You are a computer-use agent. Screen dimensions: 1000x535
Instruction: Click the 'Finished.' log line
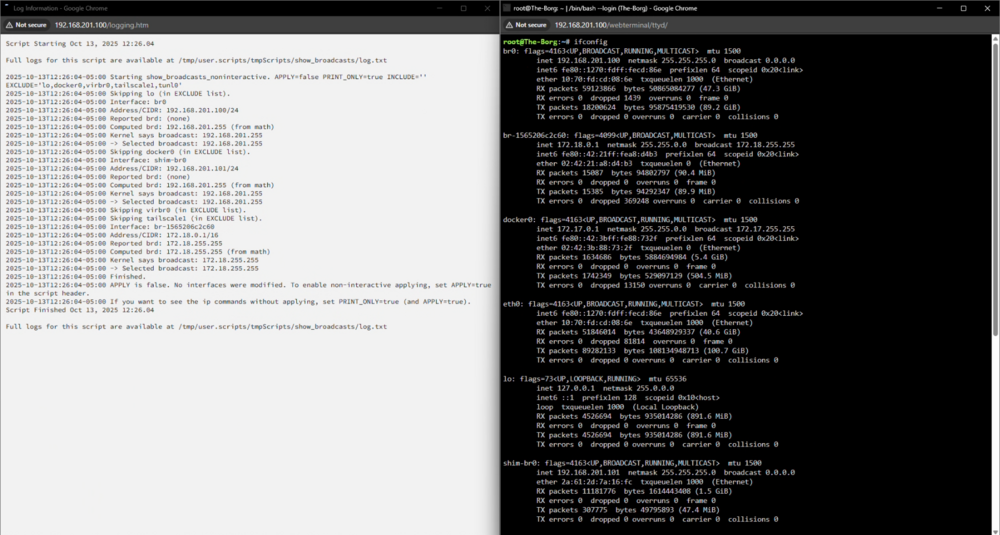(x=76, y=277)
